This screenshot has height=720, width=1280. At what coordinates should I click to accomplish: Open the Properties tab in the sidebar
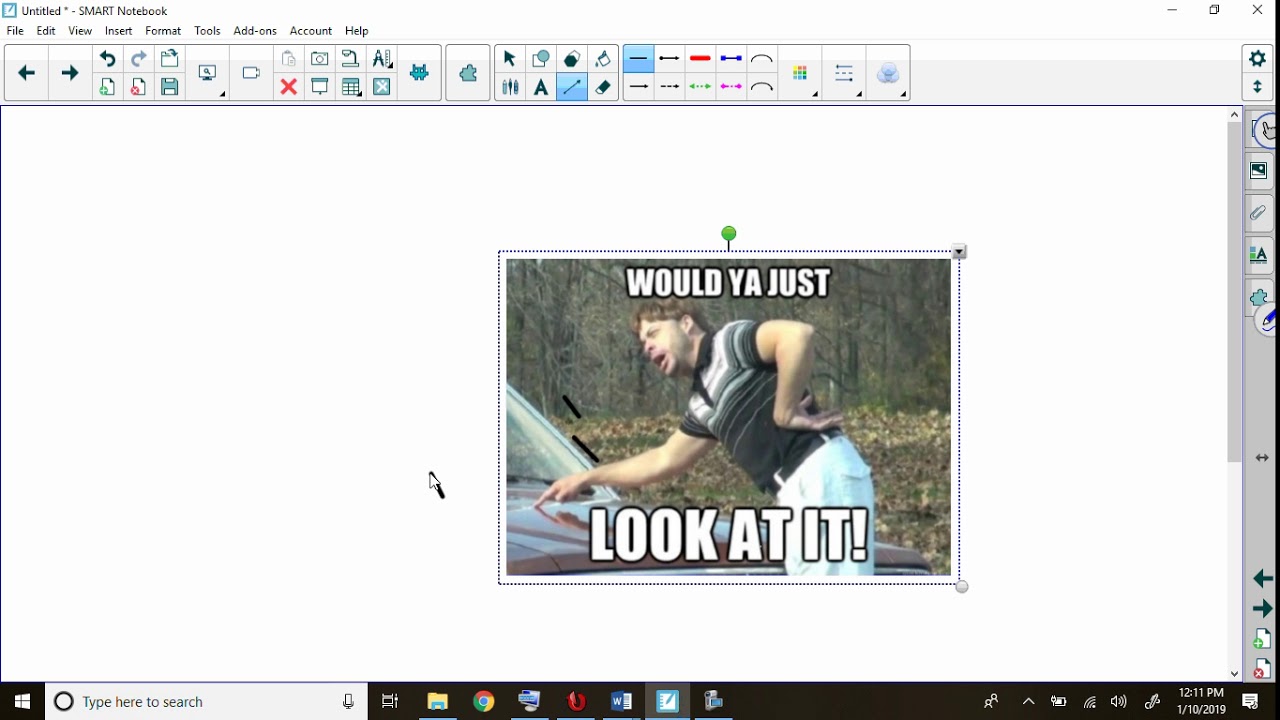[1259, 255]
